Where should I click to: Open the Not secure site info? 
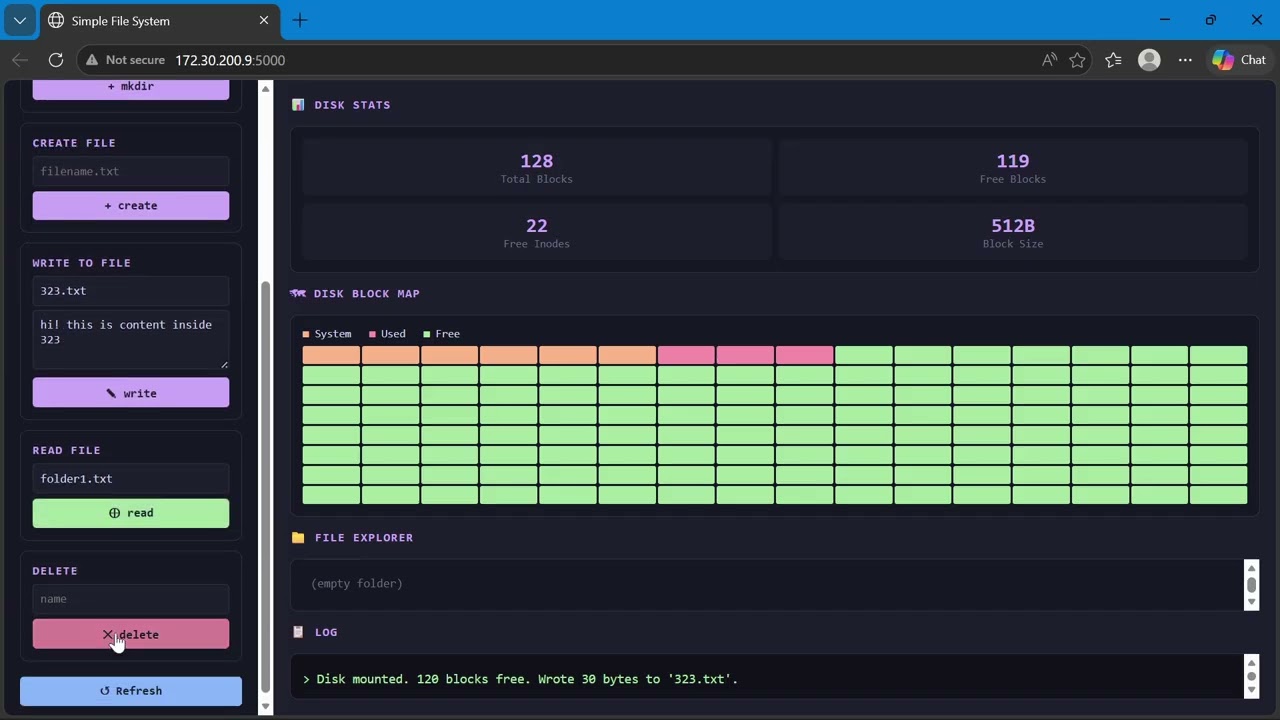(x=125, y=60)
